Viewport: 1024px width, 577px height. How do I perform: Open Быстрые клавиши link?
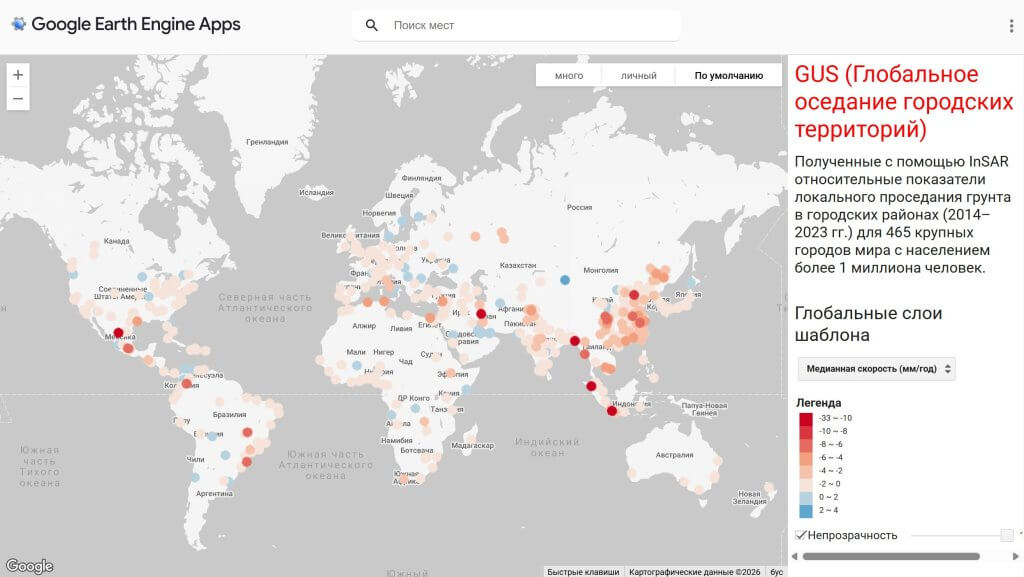click(583, 572)
